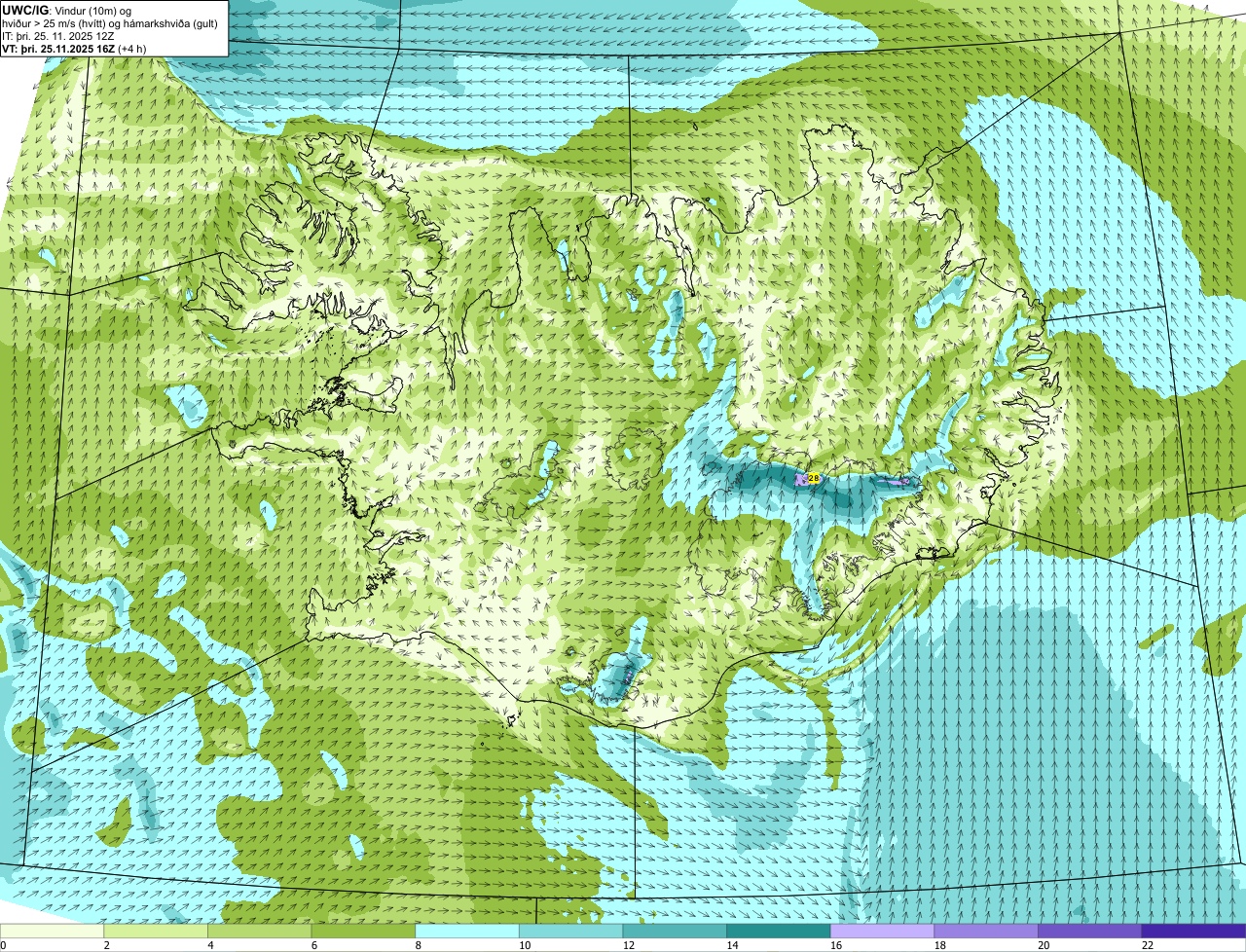Select the 16–18 m/s lavender legend swatch
Screen dimensions: 1246x952
pos(883,931)
